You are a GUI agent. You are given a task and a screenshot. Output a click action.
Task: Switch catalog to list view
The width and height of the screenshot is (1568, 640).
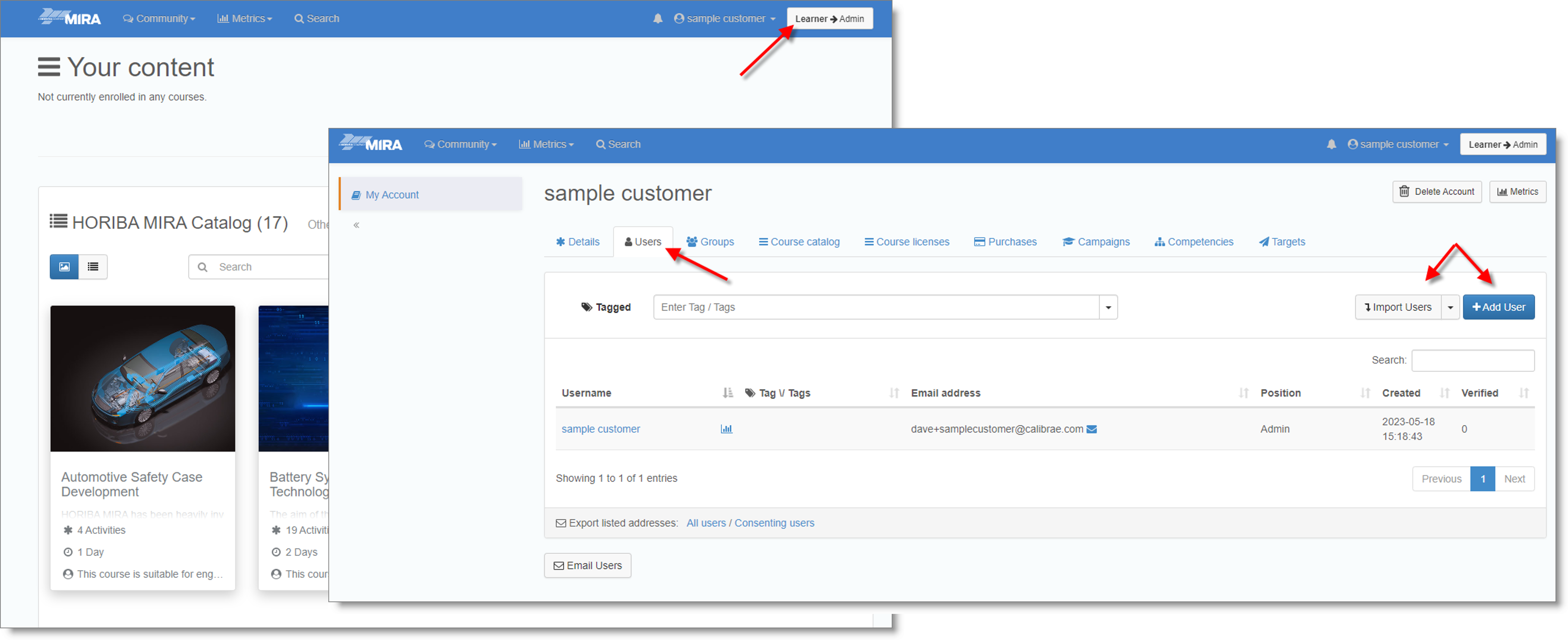93,267
